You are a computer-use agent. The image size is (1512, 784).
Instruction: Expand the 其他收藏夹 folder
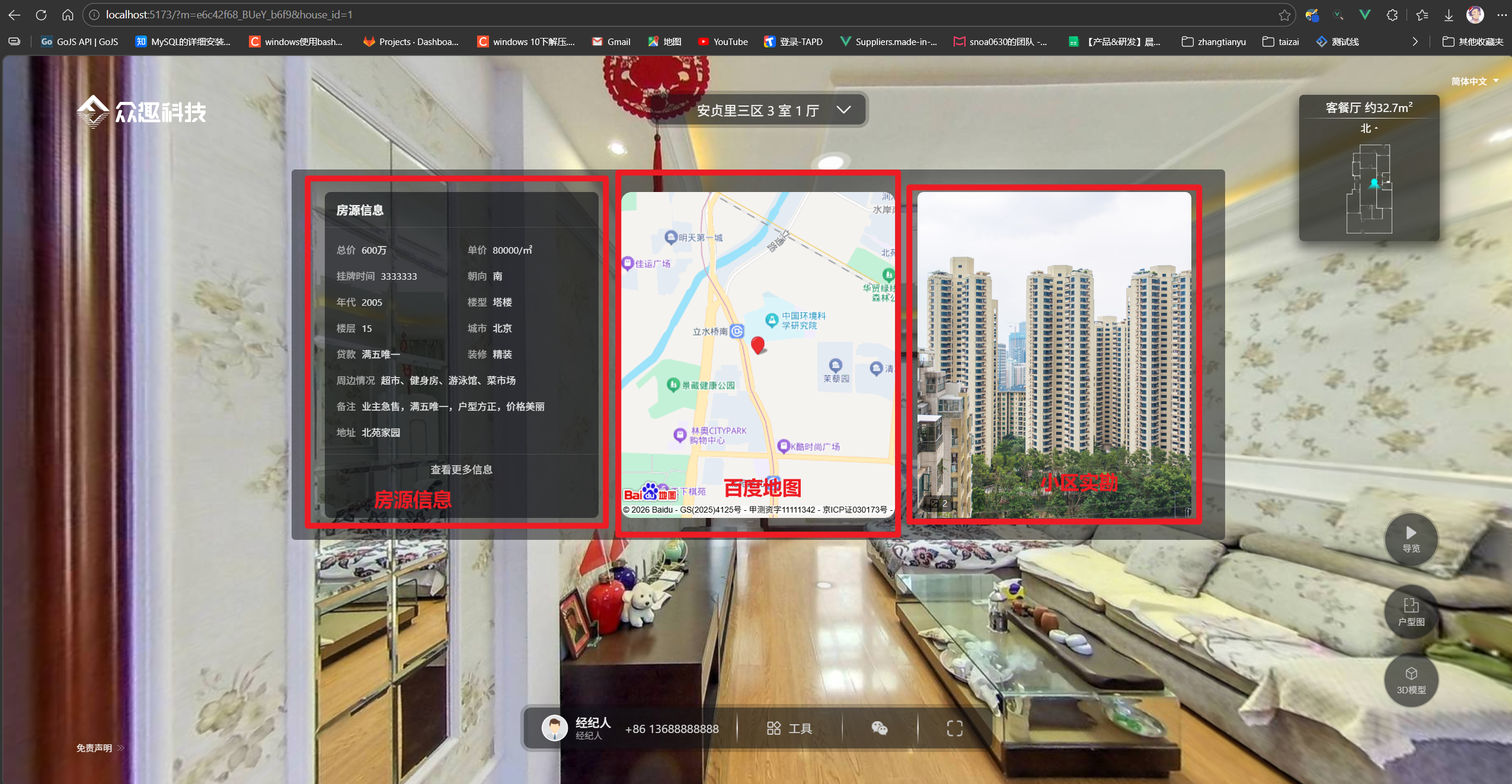[1472, 41]
